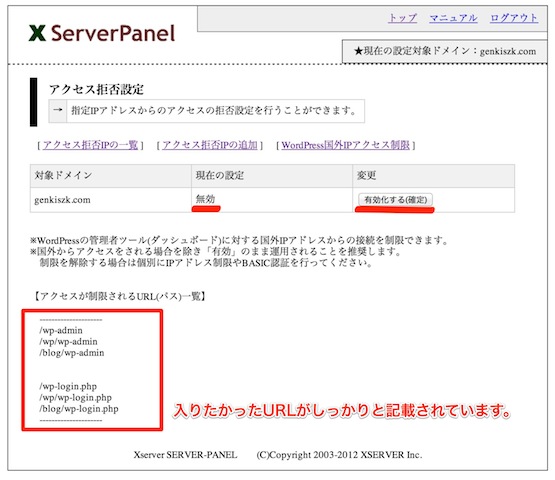Click the アクセスが制限されるURL(パス)一覧 heading
This screenshot has width=555, height=480.
tap(120, 296)
